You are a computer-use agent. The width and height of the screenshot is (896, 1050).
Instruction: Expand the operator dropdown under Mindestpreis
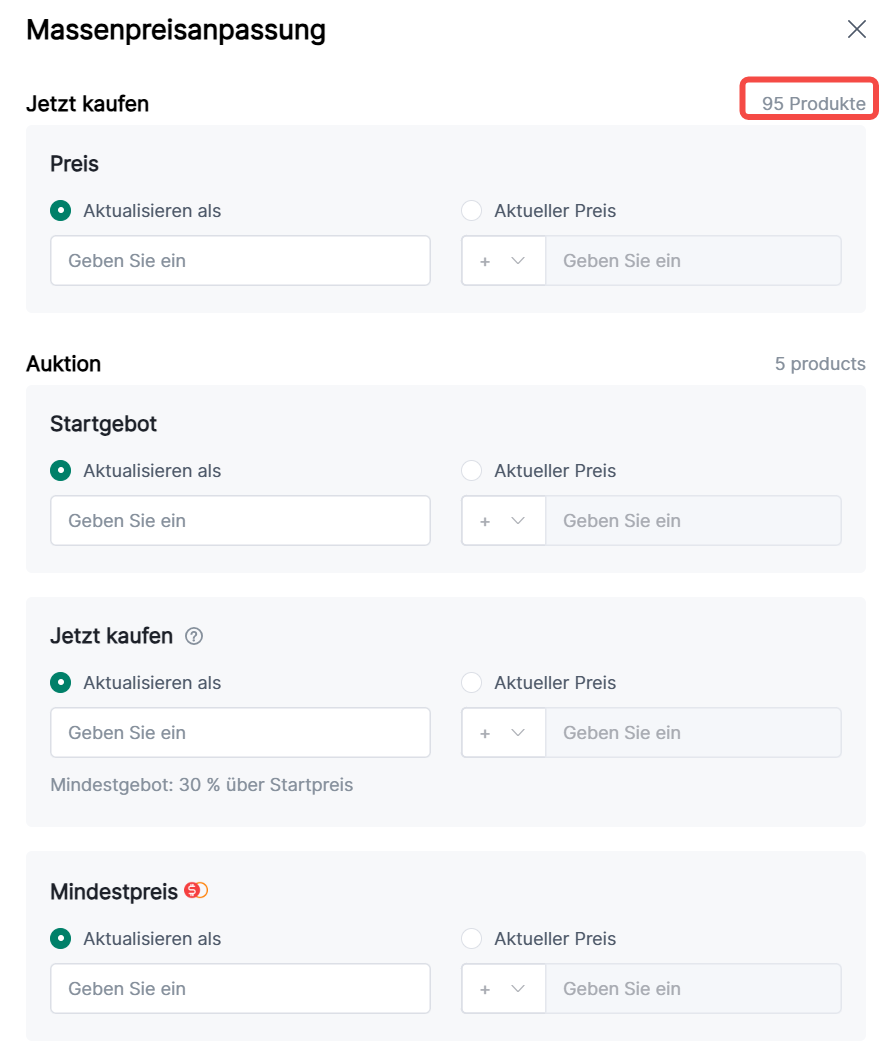(503, 989)
